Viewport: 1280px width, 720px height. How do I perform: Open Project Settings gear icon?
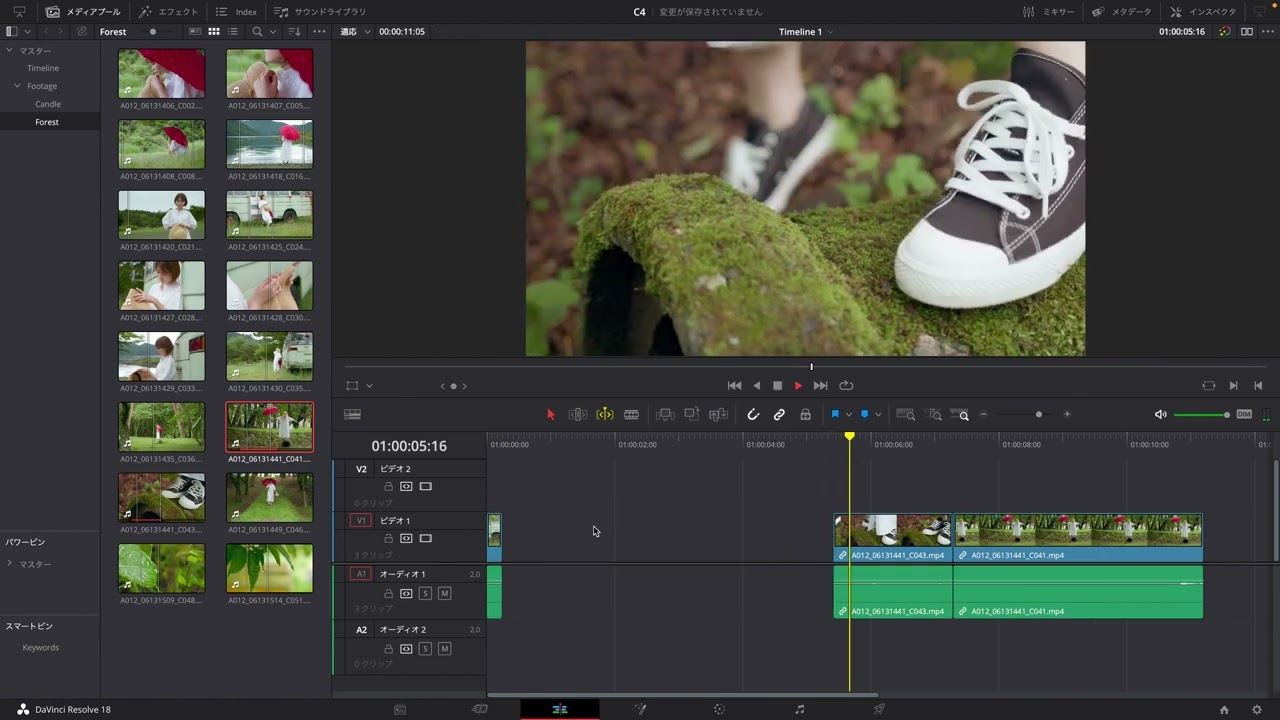(x=1257, y=710)
